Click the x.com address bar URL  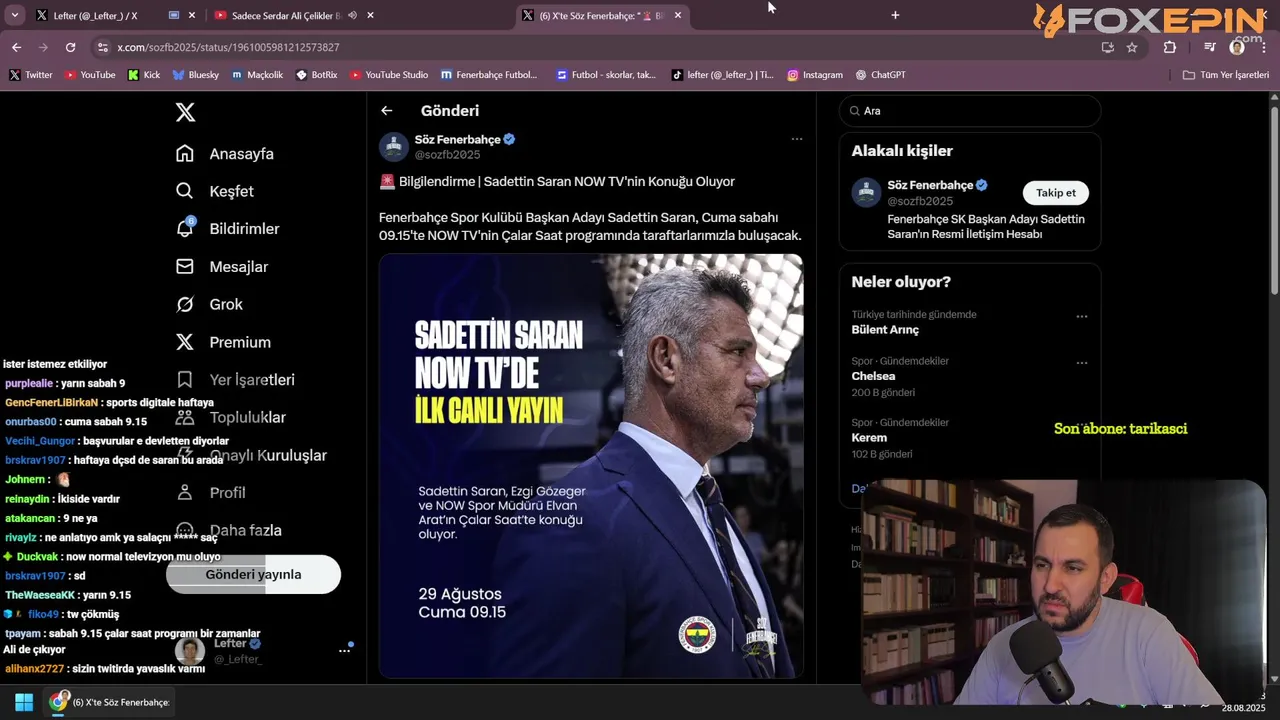coord(228,47)
